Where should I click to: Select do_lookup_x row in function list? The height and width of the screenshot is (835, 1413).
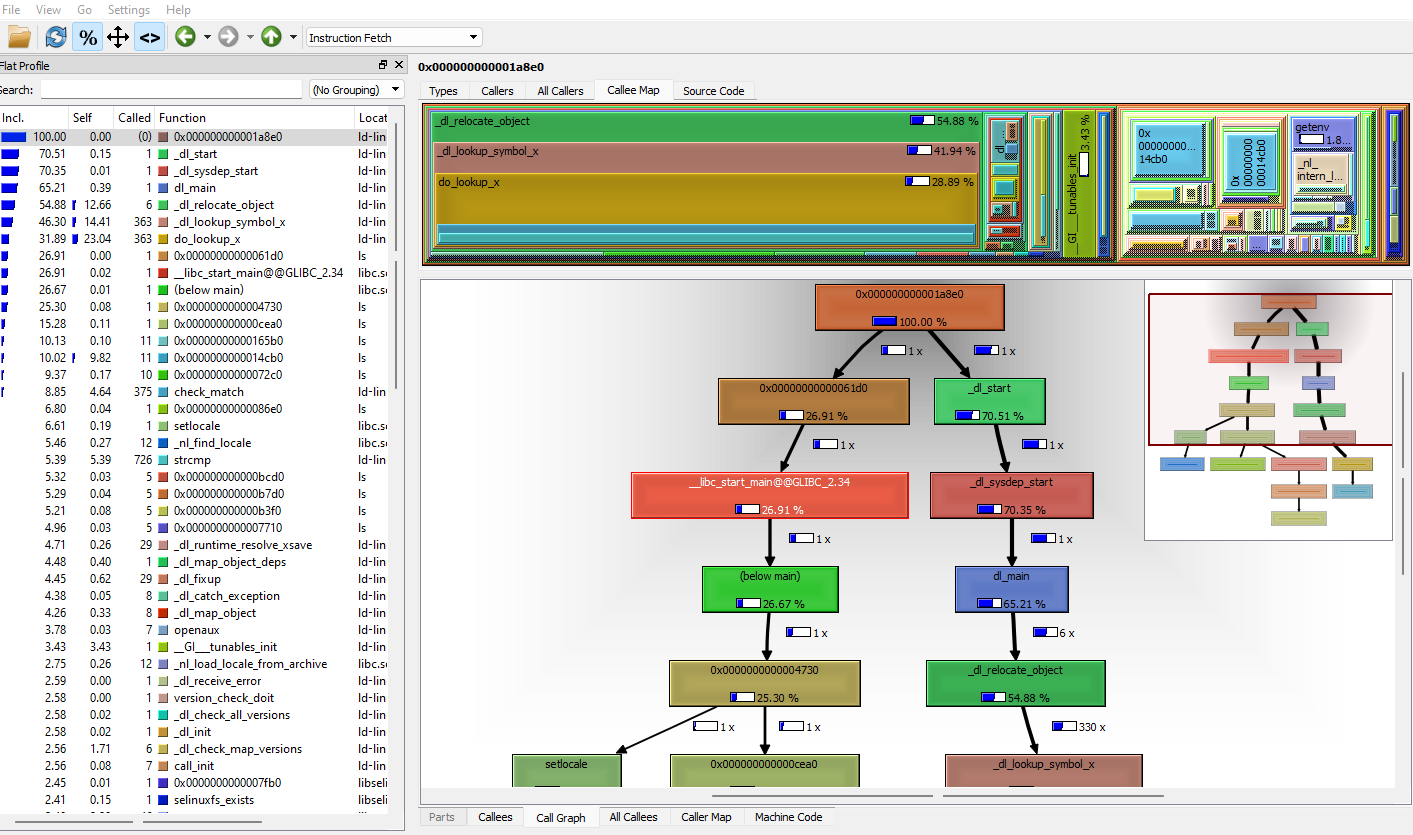207,239
